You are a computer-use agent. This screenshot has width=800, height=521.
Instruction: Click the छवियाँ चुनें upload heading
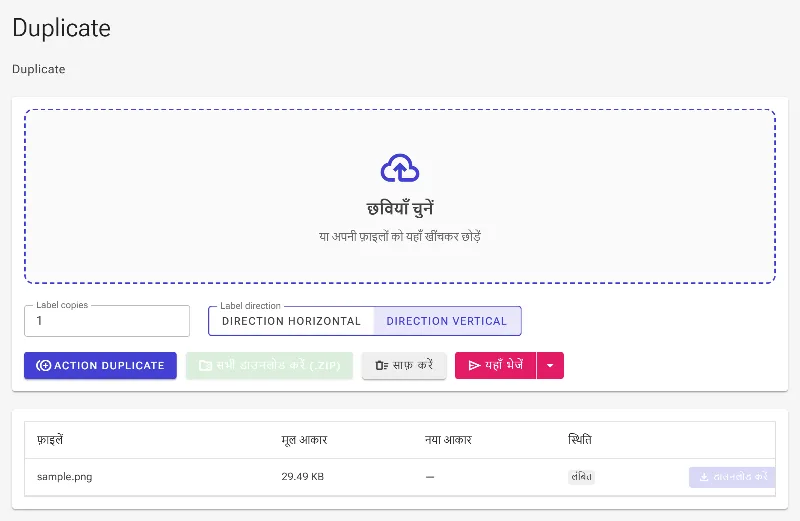coord(400,208)
